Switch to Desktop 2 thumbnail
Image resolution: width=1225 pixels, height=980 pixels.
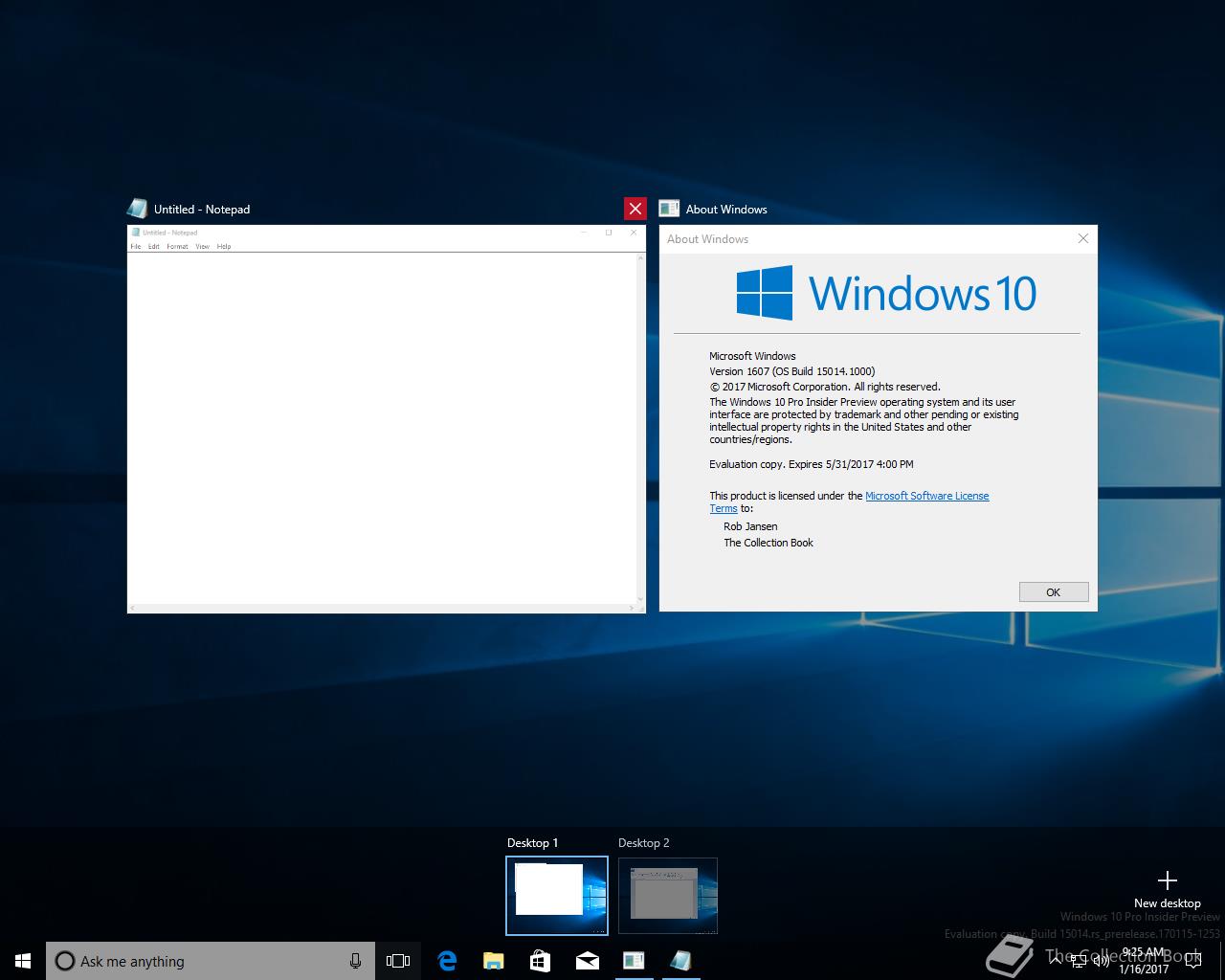[668, 896]
